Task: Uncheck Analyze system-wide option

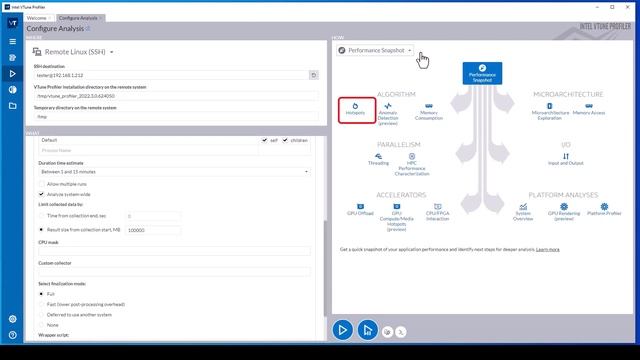Action: coord(41,194)
